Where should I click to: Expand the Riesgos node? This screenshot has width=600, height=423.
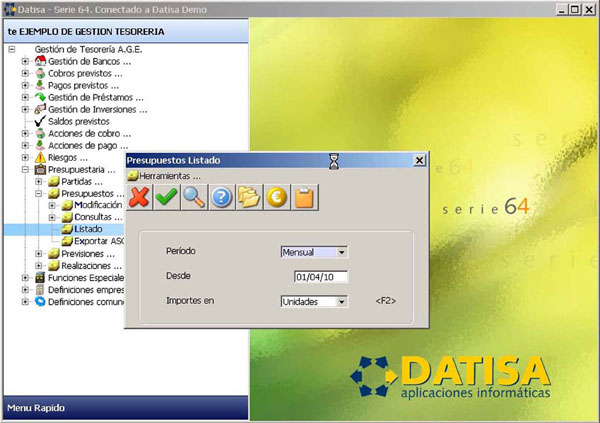(x=25, y=157)
